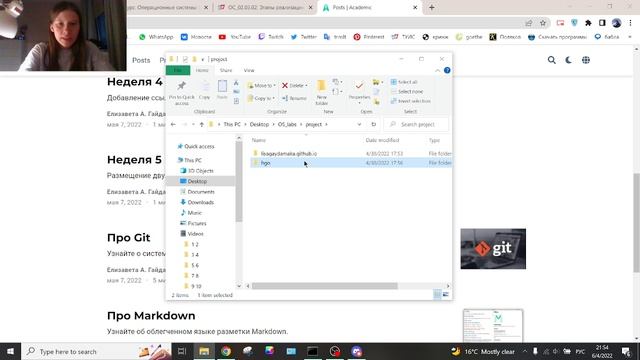Open taskbar notification center icon
This screenshot has height=360, width=640.
626,351
